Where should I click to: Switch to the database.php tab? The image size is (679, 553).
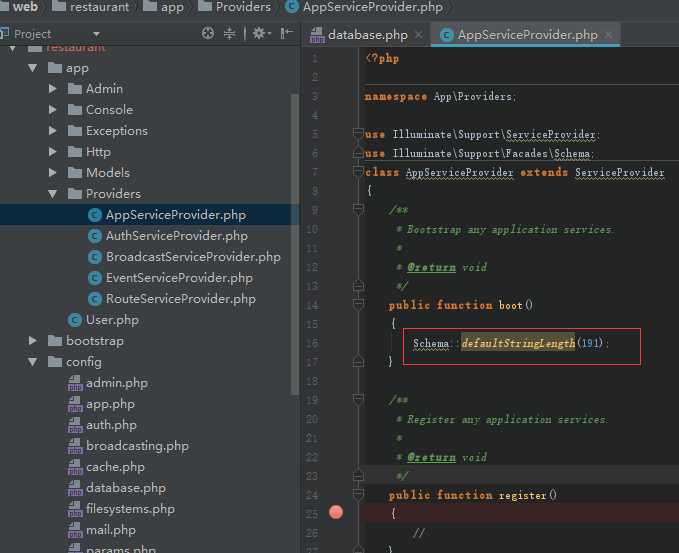point(367,35)
